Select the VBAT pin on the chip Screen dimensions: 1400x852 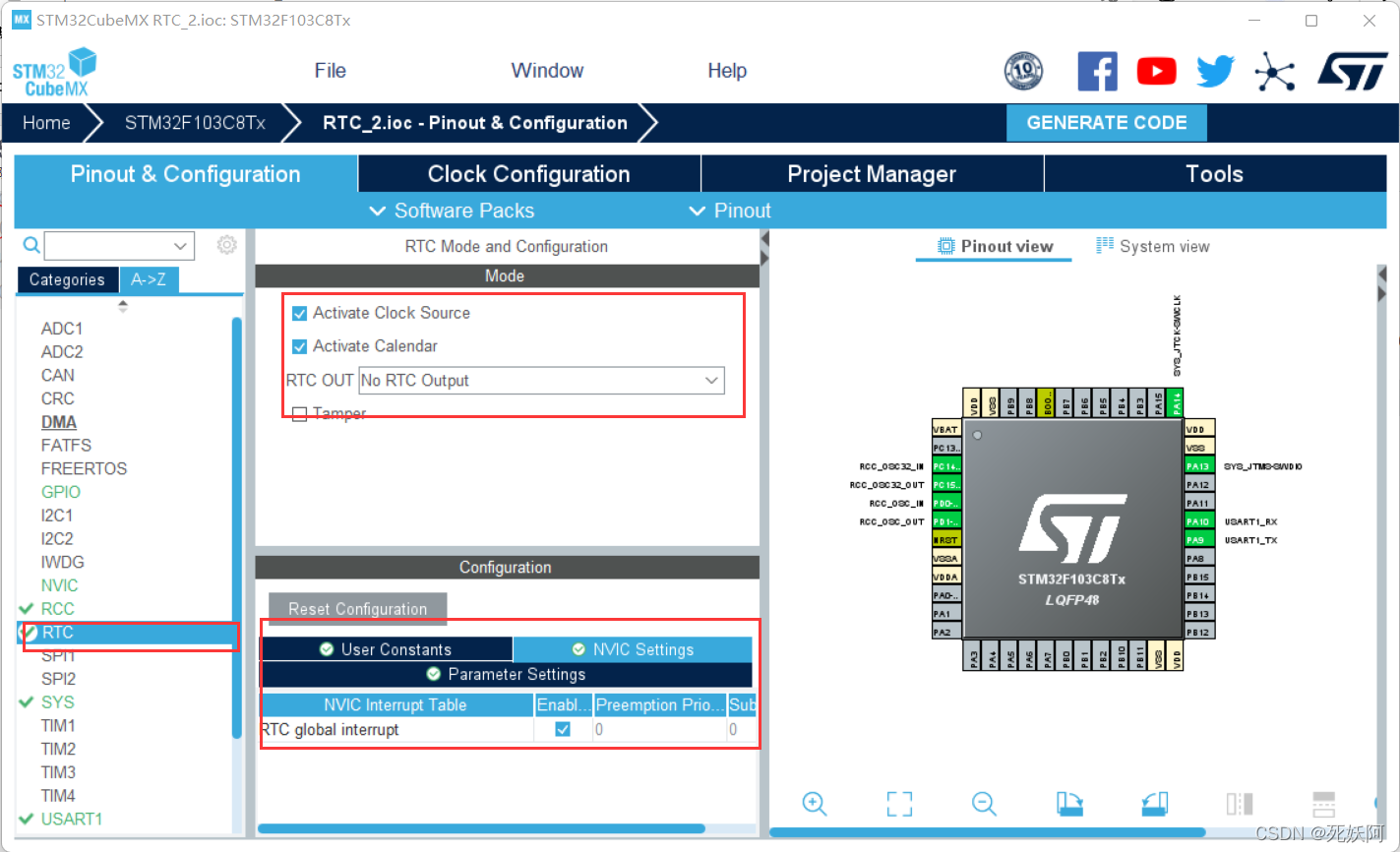pyautogui.click(x=945, y=429)
